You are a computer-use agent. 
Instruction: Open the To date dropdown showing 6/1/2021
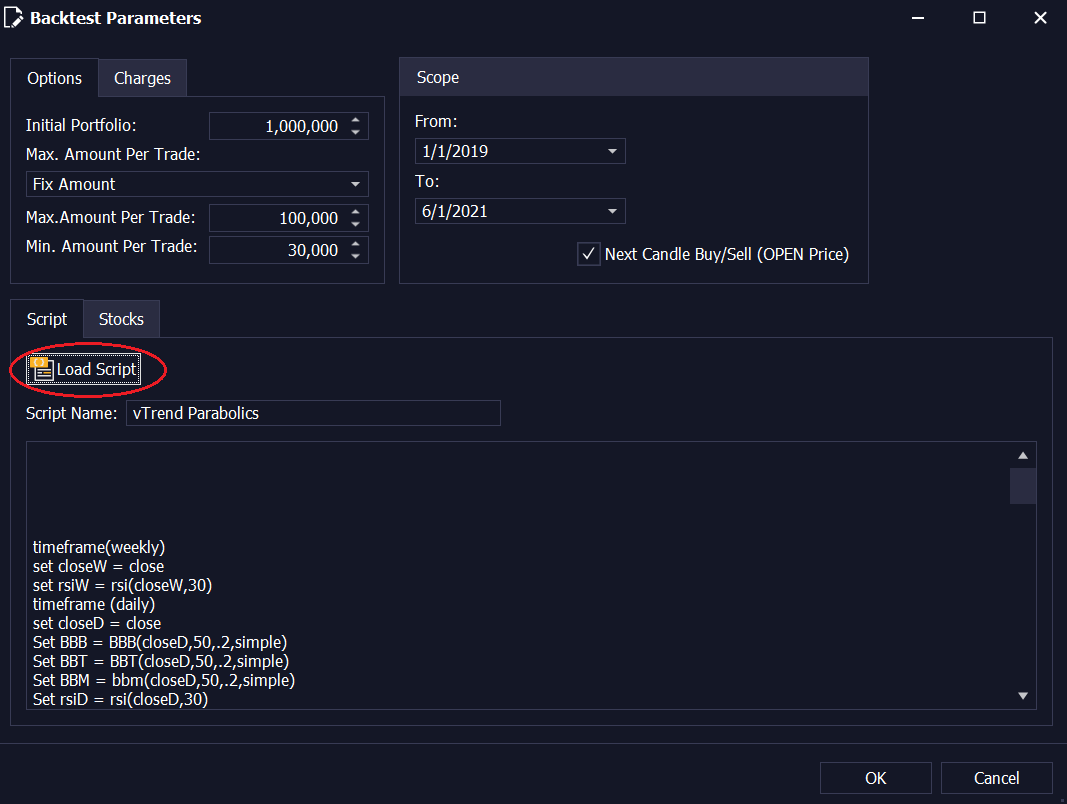pyautogui.click(x=613, y=211)
